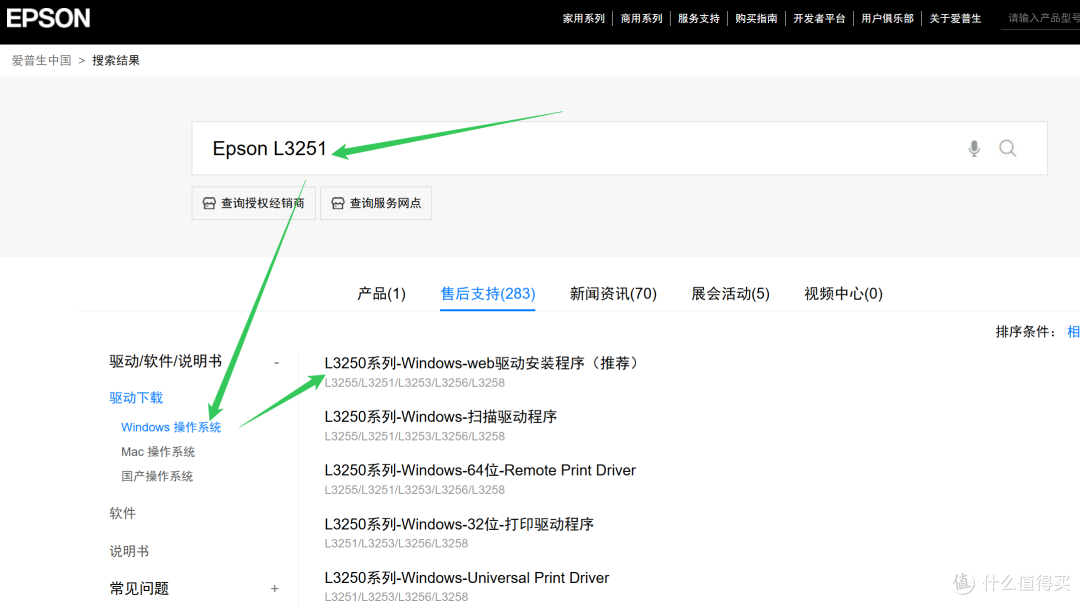Screen dimensions: 1080x605
Task: Open the 家用系列 menu
Action: point(583,19)
